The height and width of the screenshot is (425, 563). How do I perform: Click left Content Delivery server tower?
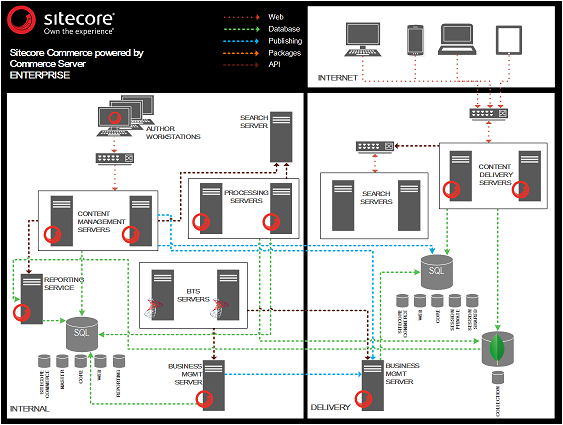point(461,176)
